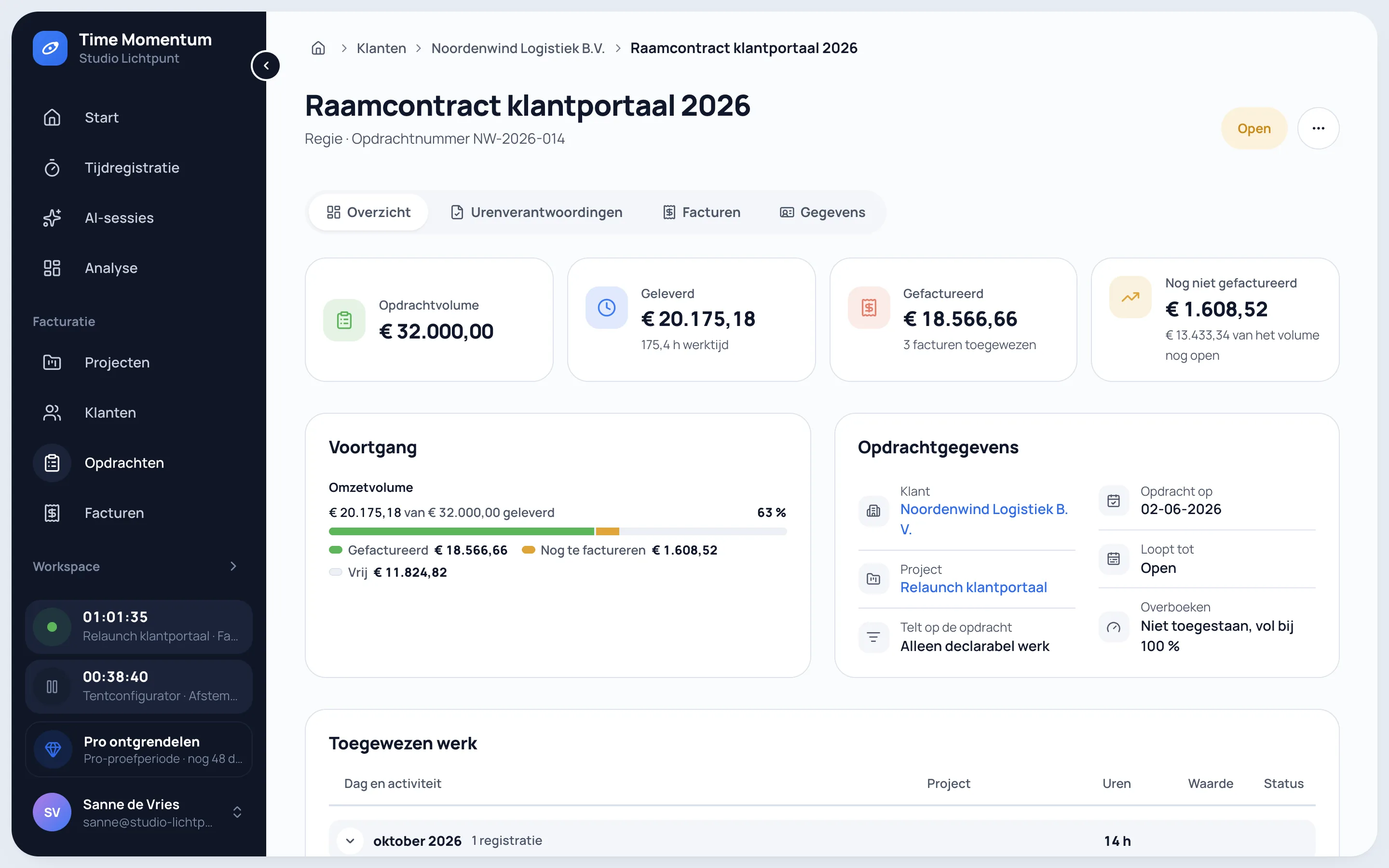This screenshot has width=1389, height=868.
Task: Collapse the oktober 2026 group
Action: tap(350, 841)
